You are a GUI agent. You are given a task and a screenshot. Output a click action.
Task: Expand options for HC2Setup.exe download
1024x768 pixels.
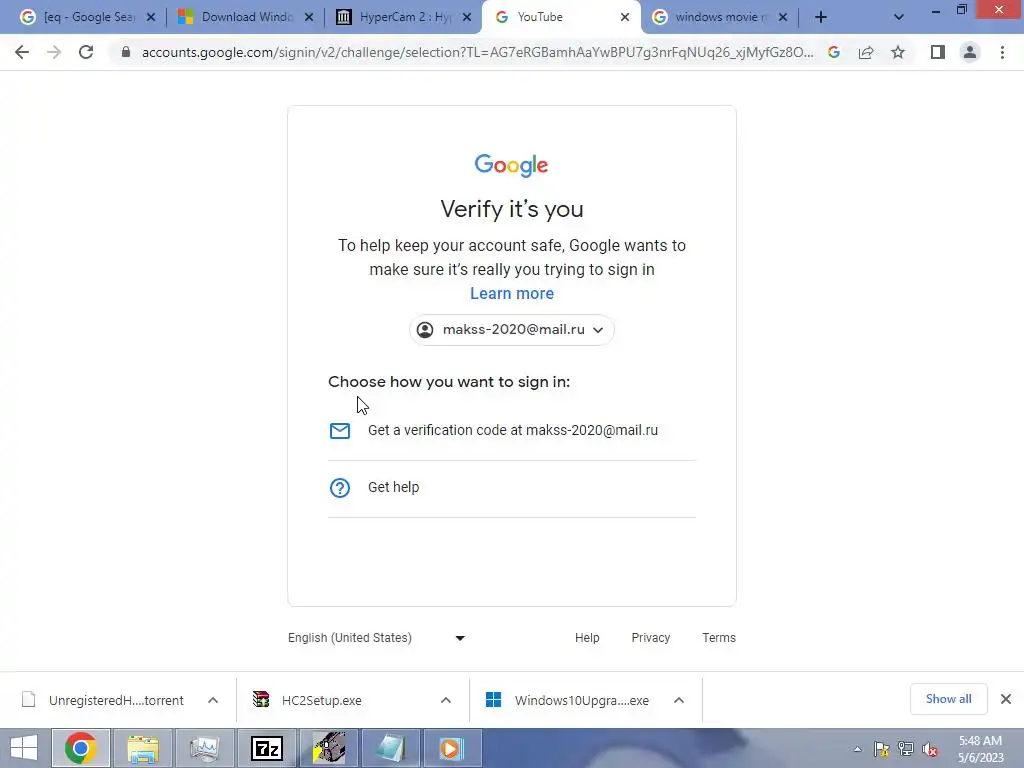pyautogui.click(x=446, y=700)
